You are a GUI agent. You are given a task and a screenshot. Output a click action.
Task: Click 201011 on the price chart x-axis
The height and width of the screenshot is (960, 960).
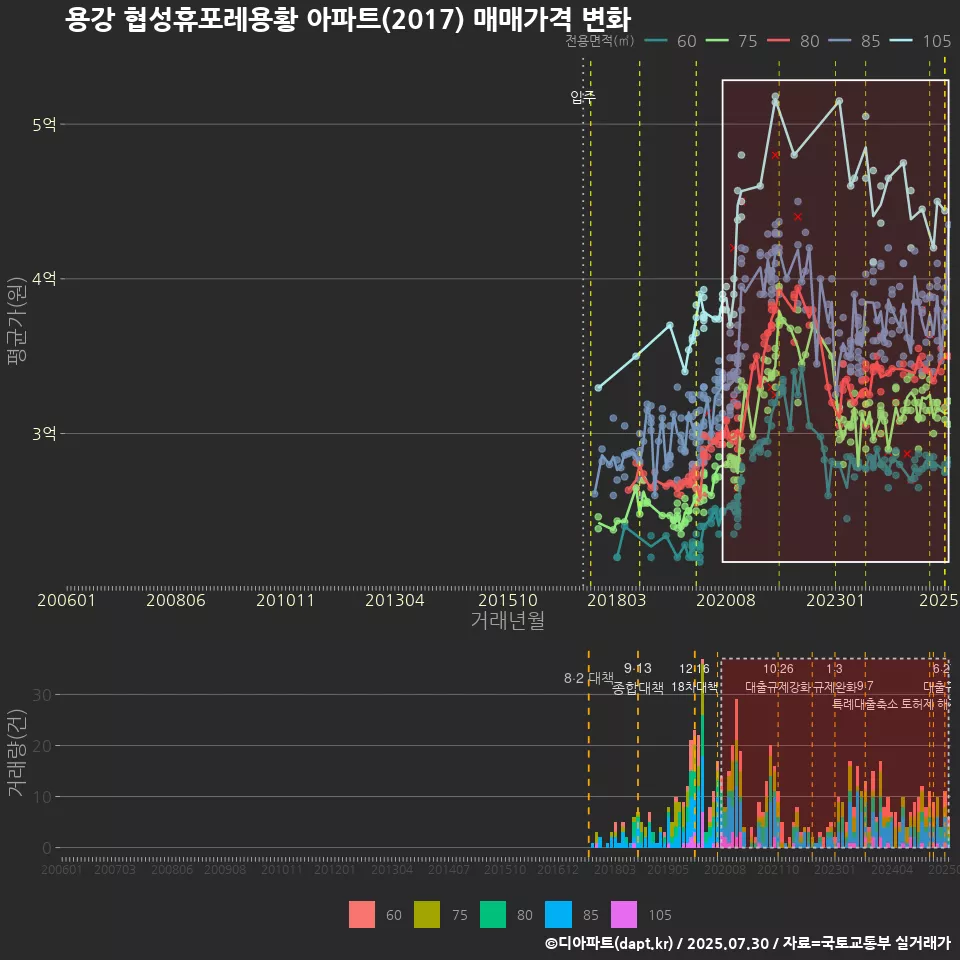pyautogui.click(x=285, y=600)
